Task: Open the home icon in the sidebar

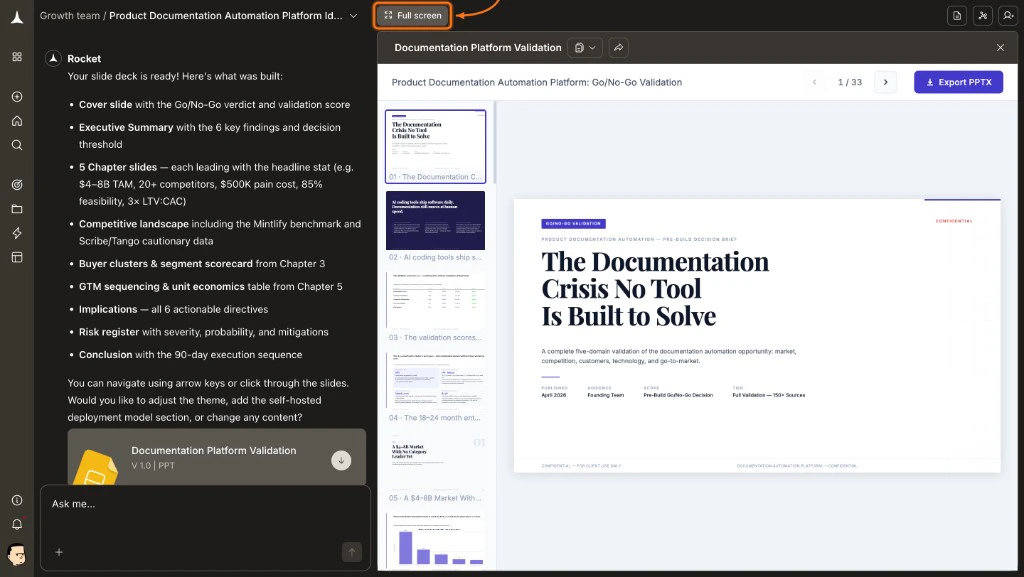Action: click(x=16, y=121)
